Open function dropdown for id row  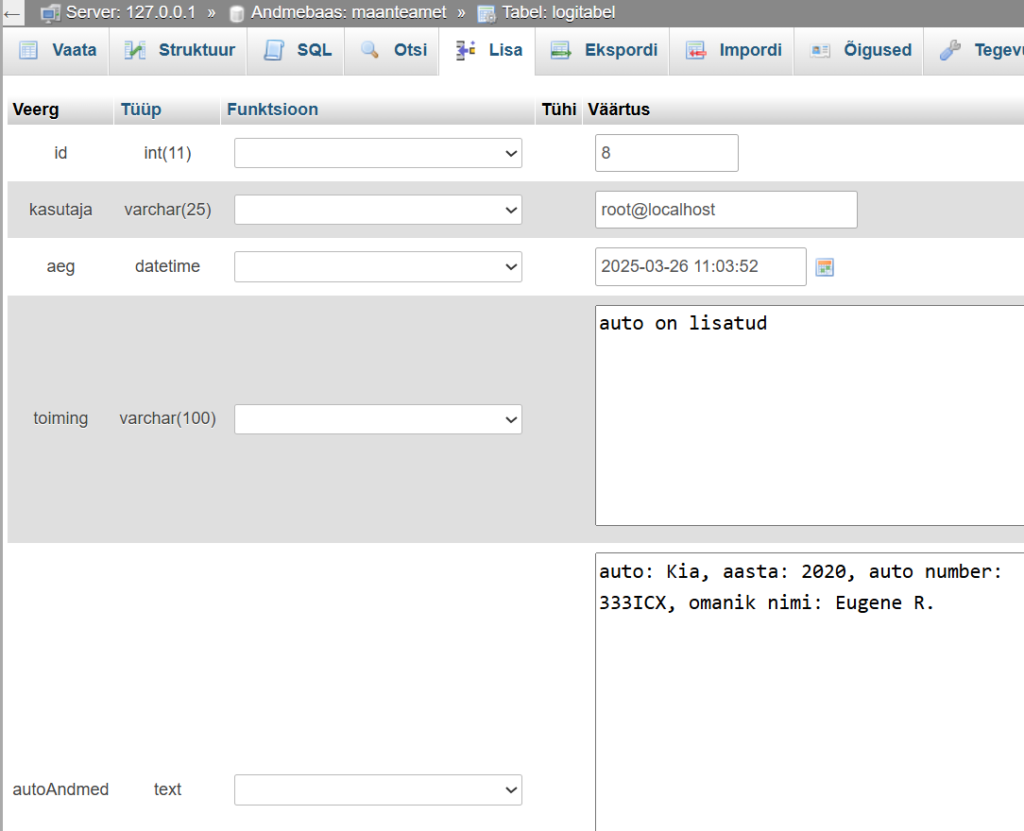(378, 153)
